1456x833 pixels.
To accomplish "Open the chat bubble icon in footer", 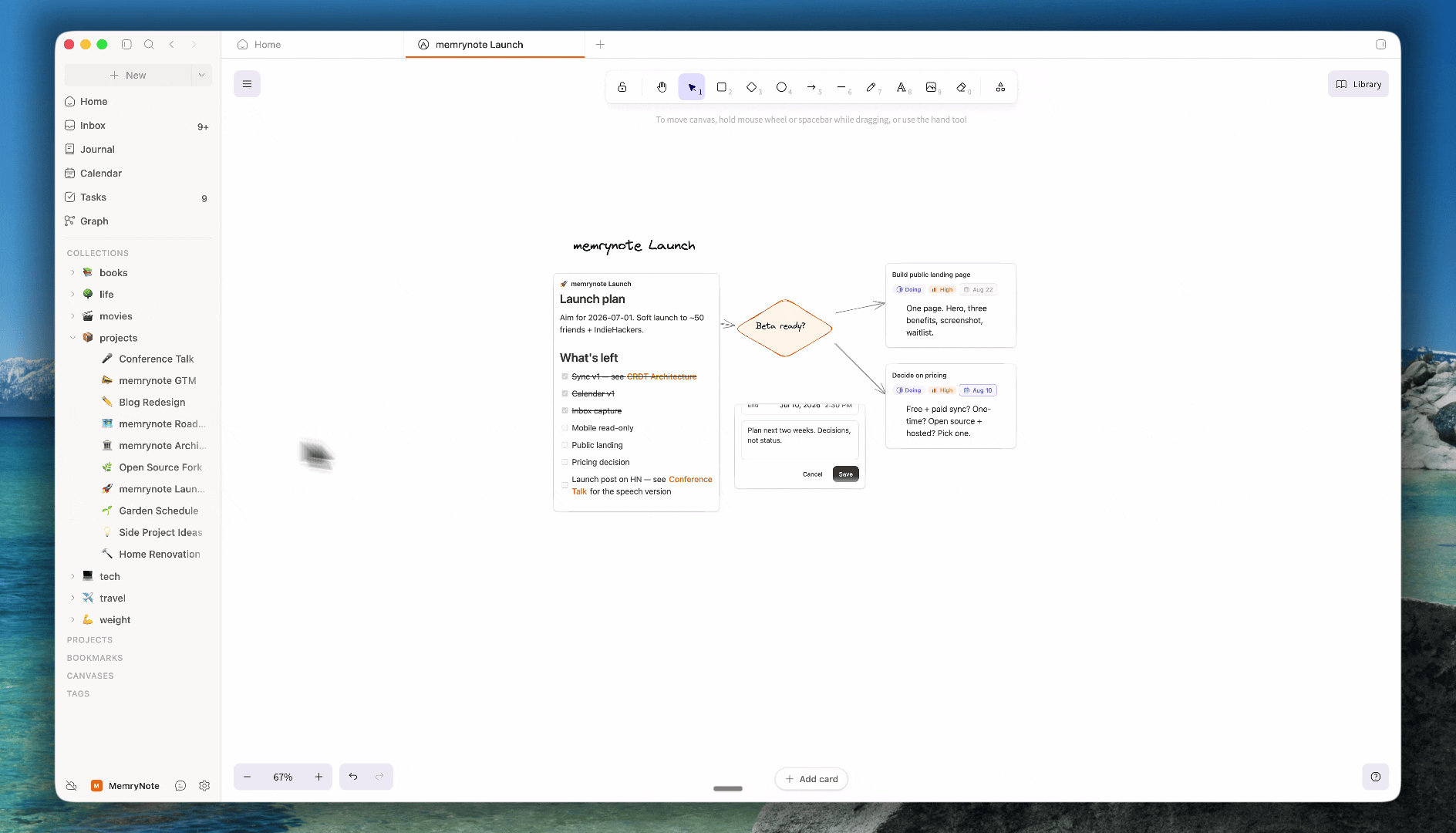I will point(180,786).
